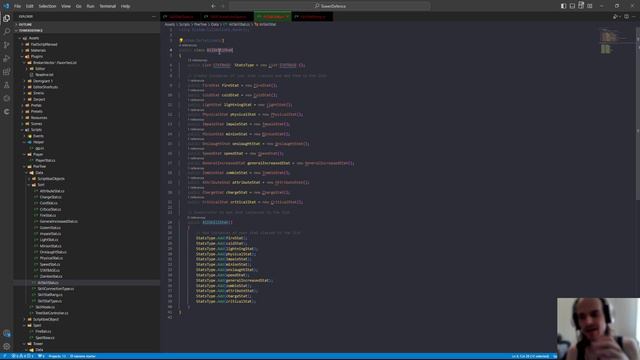This screenshot has height=360, width=640.
Task: Switch to the second editor tab
Action: click(x=227, y=17)
